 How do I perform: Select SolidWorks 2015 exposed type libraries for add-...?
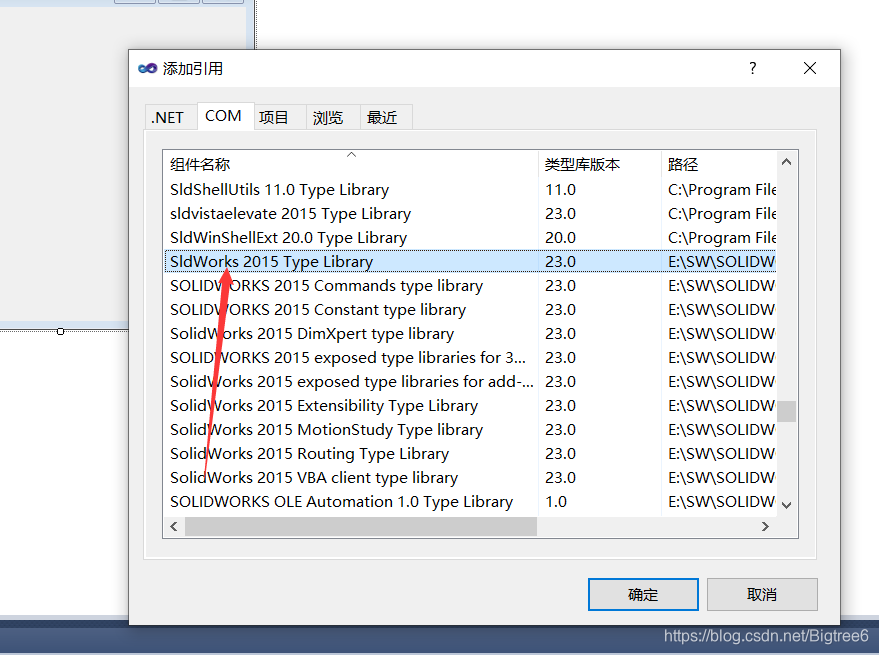[351, 382]
